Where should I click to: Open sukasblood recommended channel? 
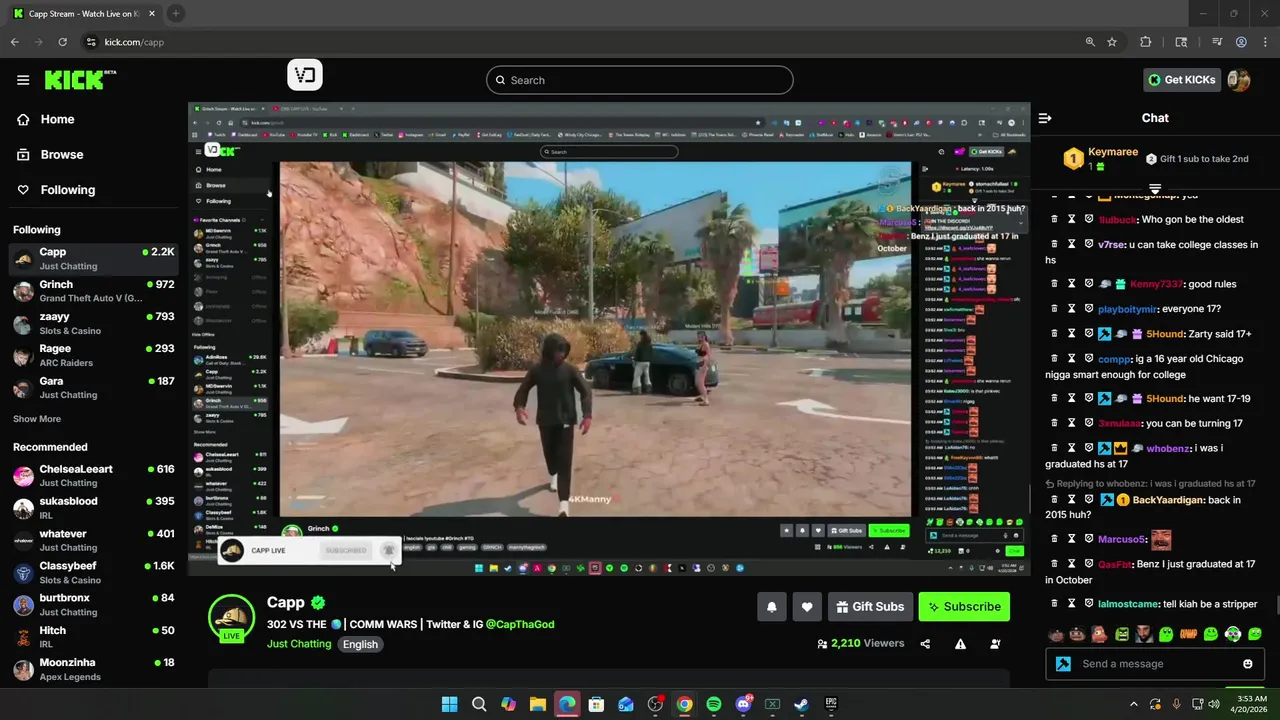pyautogui.click(x=95, y=508)
